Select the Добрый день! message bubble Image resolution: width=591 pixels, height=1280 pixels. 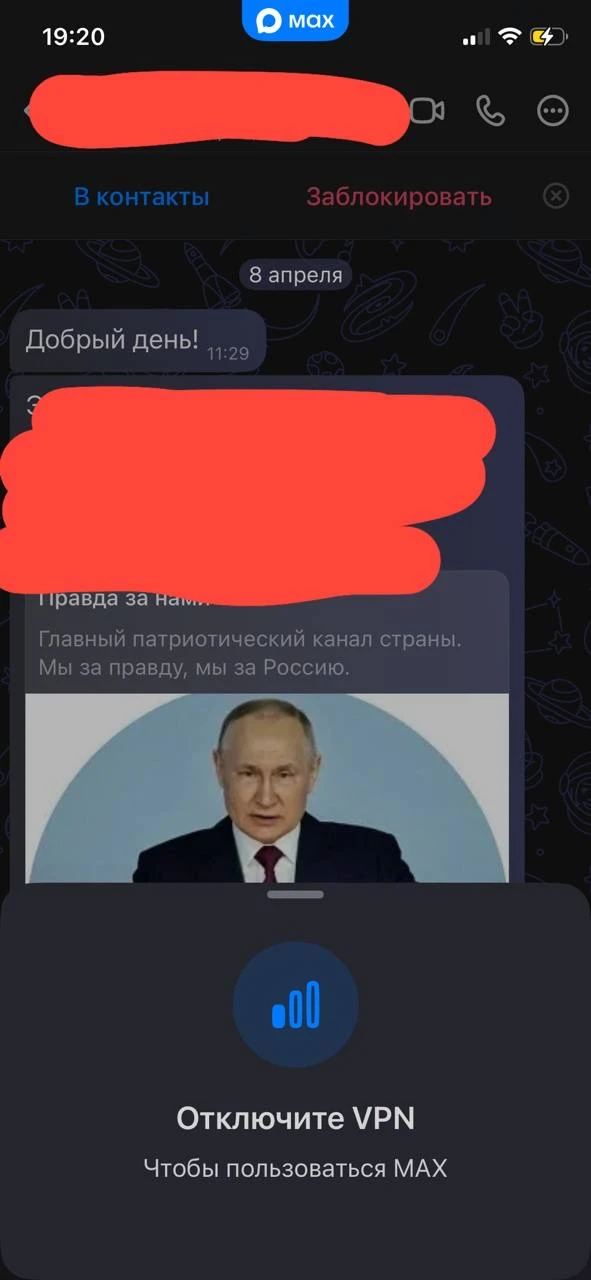pos(138,340)
